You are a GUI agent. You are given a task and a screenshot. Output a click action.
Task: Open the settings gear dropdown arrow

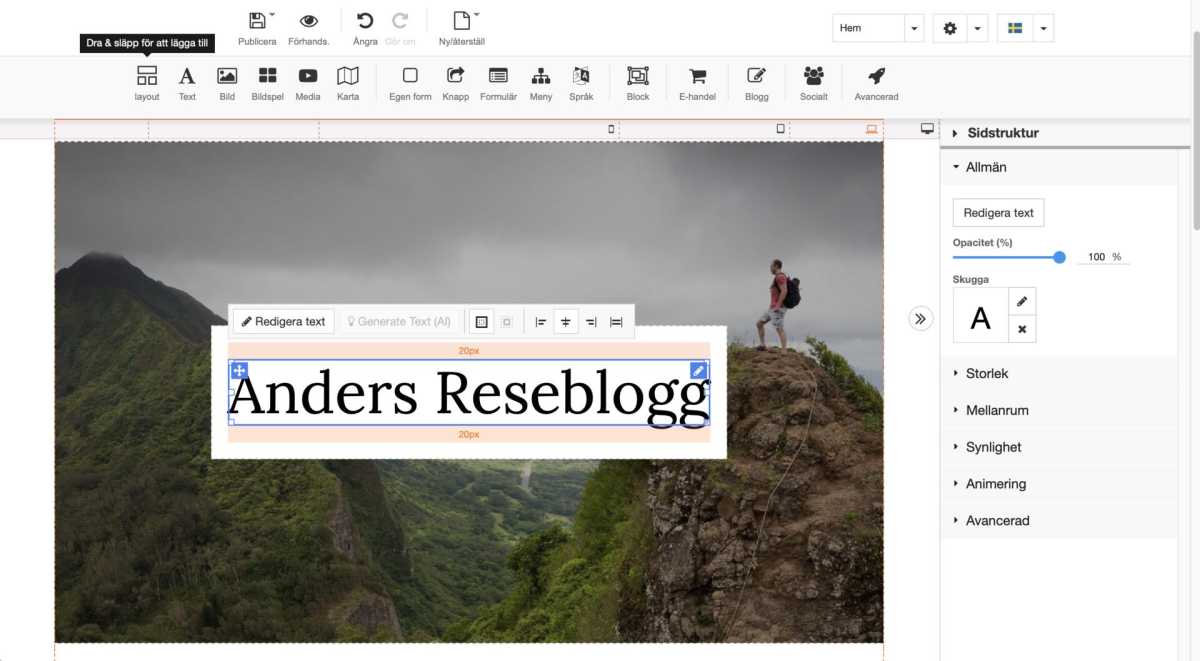tap(979, 28)
